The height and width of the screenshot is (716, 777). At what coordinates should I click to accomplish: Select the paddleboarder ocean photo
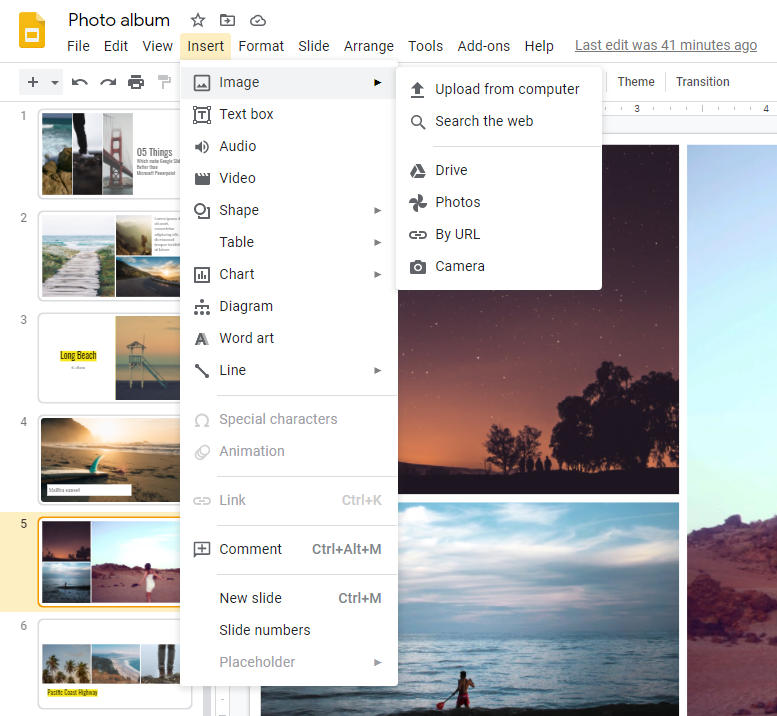(x=539, y=609)
